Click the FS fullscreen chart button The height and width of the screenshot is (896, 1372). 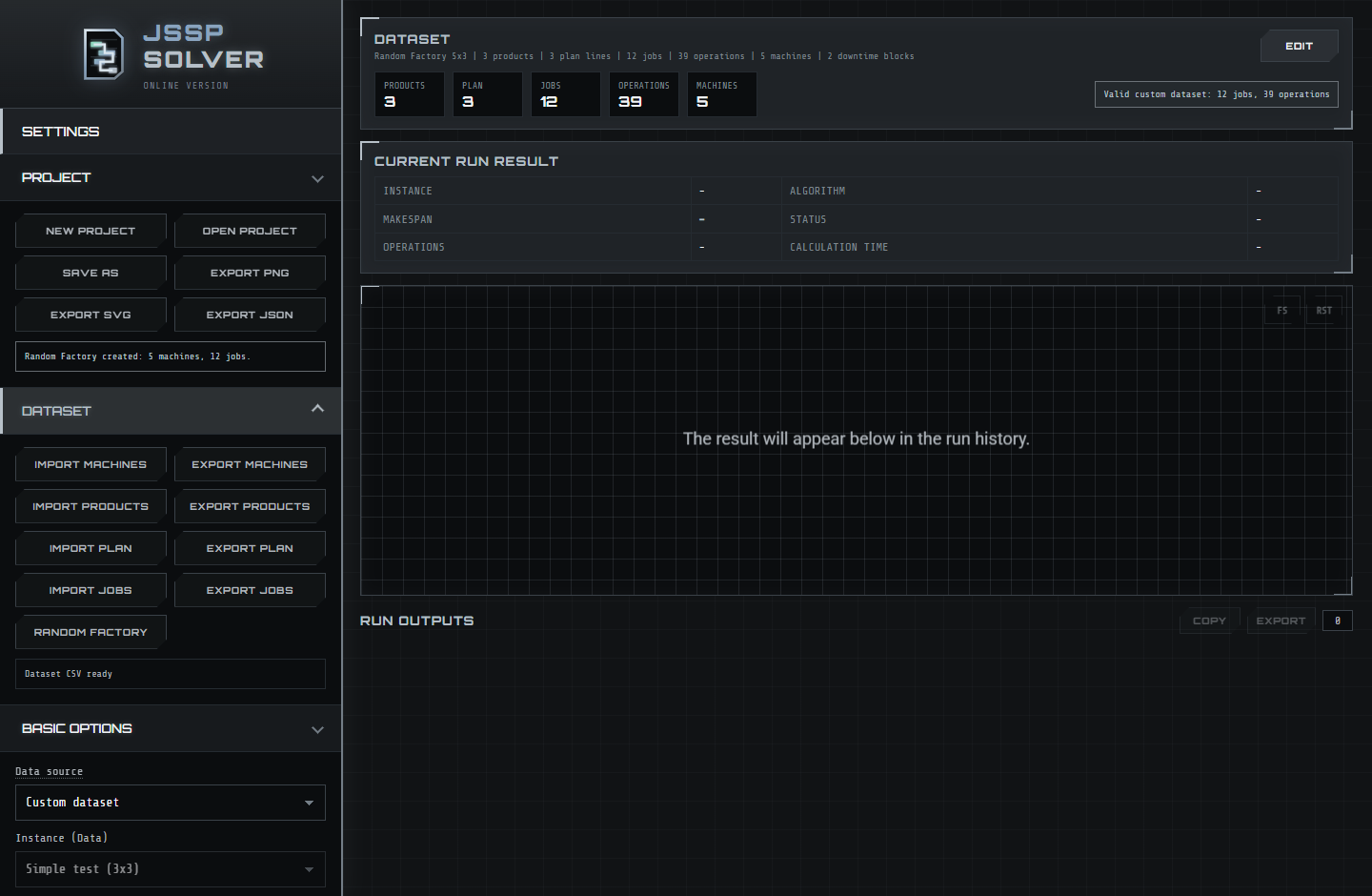click(1281, 311)
